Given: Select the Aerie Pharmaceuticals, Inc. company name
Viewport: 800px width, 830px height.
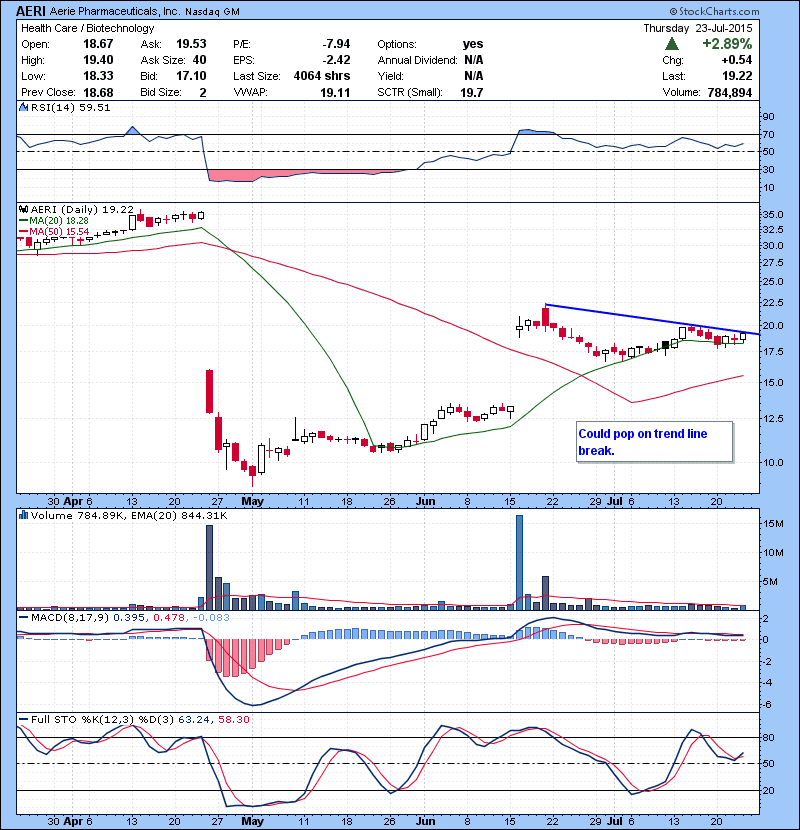Looking at the screenshot, I should (114, 11).
